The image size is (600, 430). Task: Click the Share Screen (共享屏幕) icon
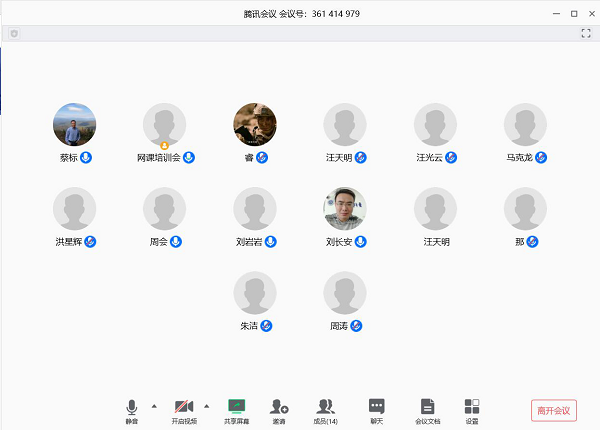237,407
